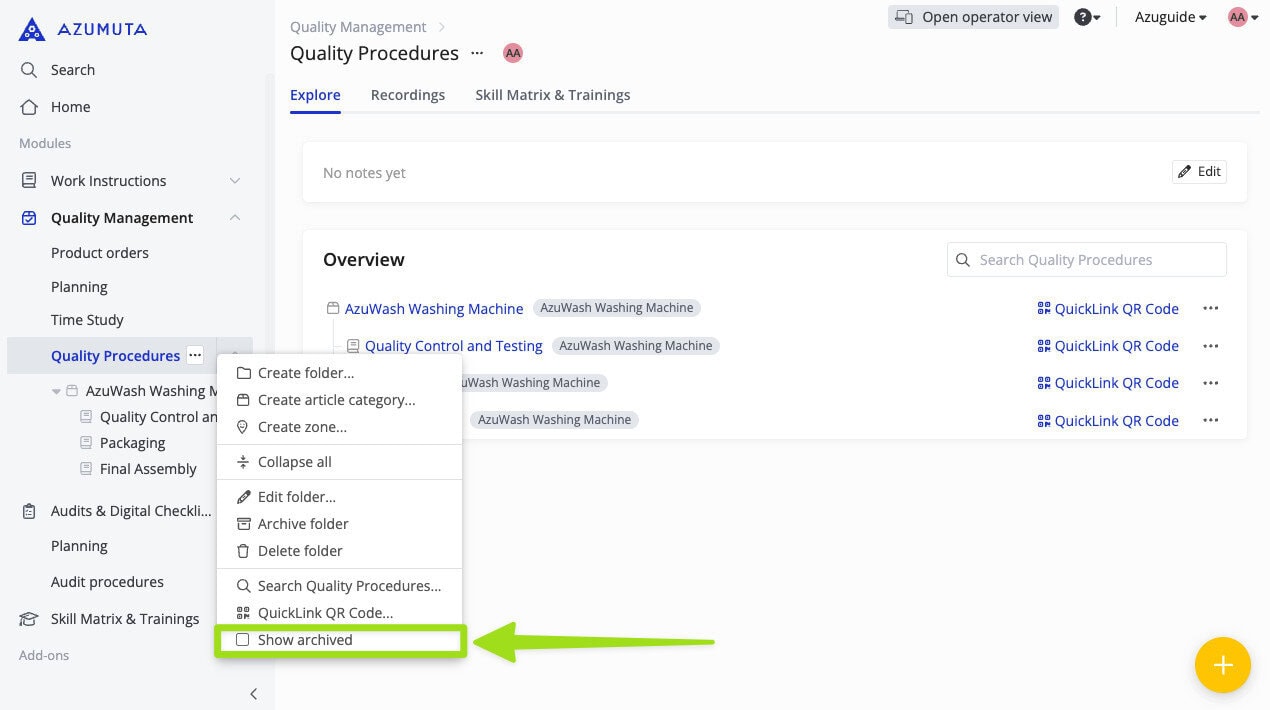The image size is (1270, 710).
Task: Select Create folder from context menu
Action: tap(305, 373)
